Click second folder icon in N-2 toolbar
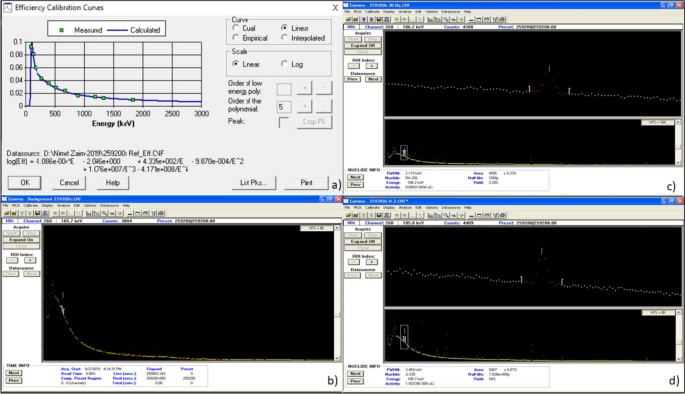Viewport: 685px width, 394px height. pos(356,215)
